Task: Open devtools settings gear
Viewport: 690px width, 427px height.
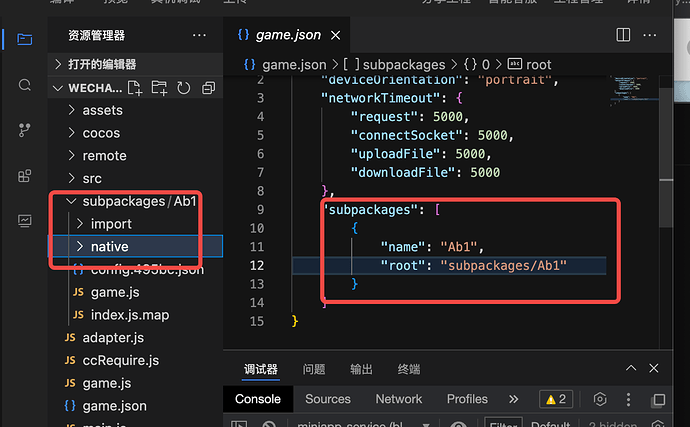Action: click(600, 399)
